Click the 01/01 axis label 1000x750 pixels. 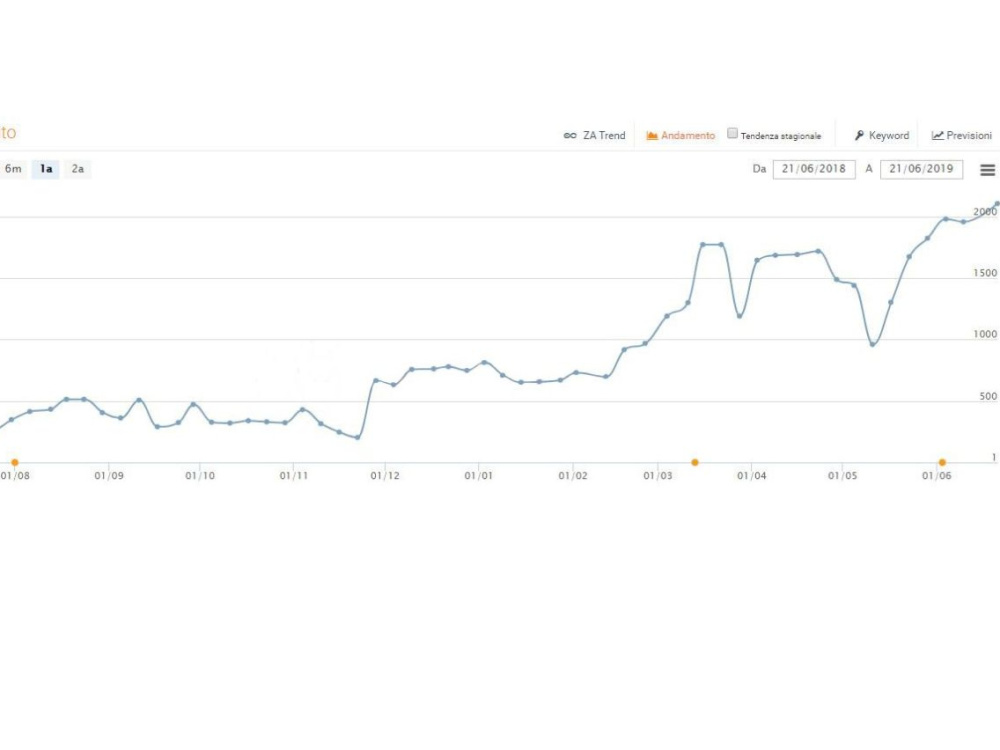click(478, 476)
